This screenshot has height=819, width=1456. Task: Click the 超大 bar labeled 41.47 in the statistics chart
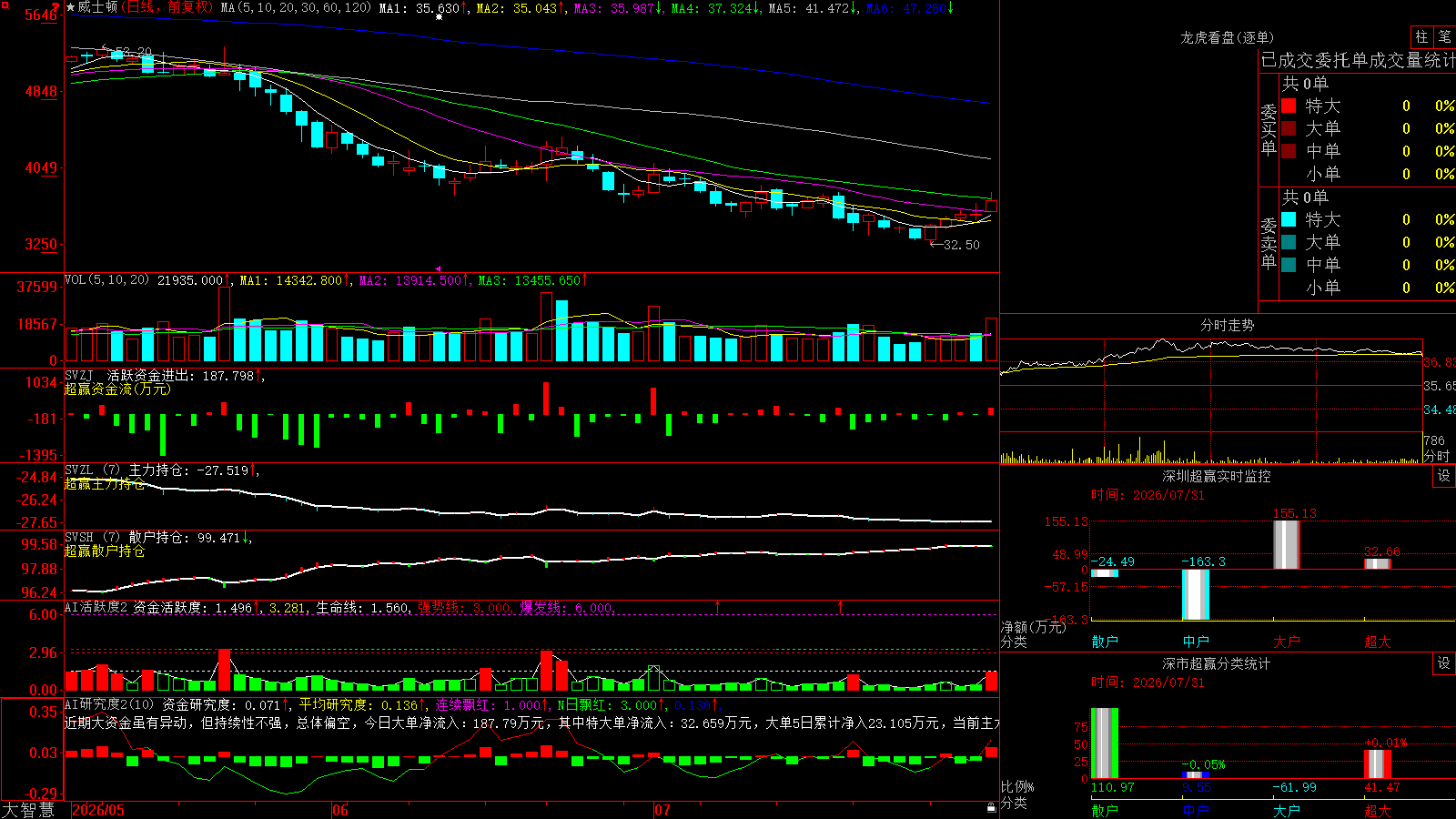click(x=1378, y=764)
